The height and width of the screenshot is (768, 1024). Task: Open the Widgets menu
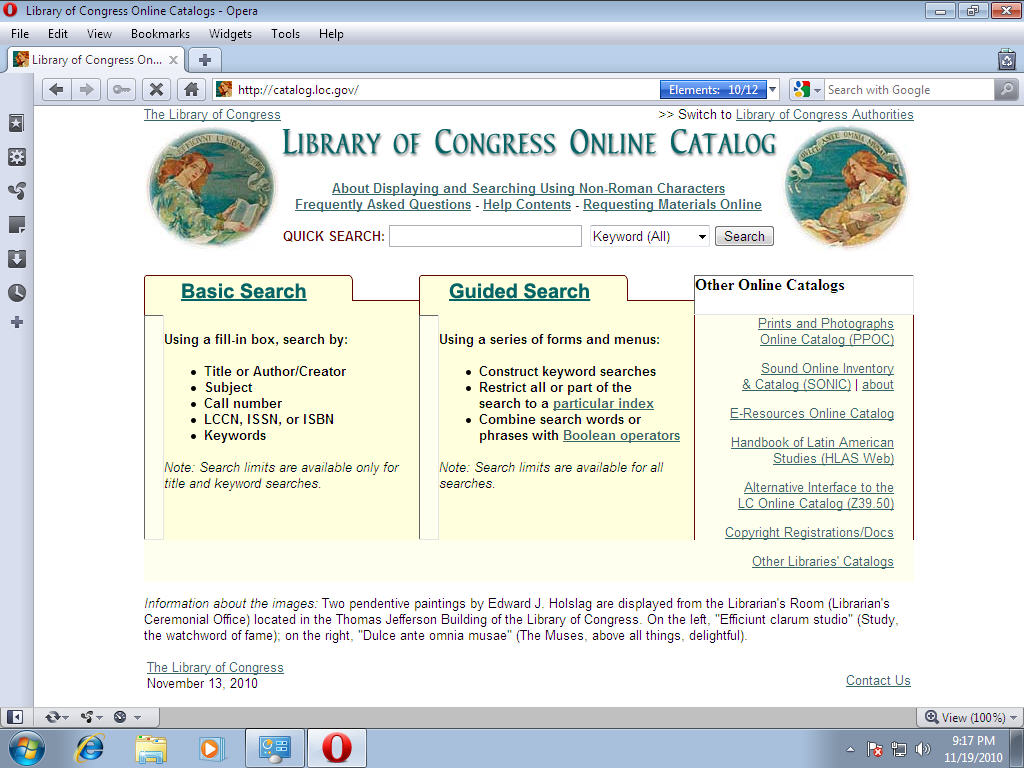pos(230,34)
